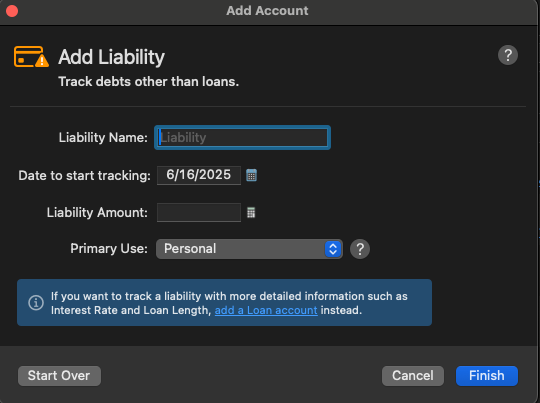Click the blue arrows on Primary Use selector

click(x=333, y=249)
